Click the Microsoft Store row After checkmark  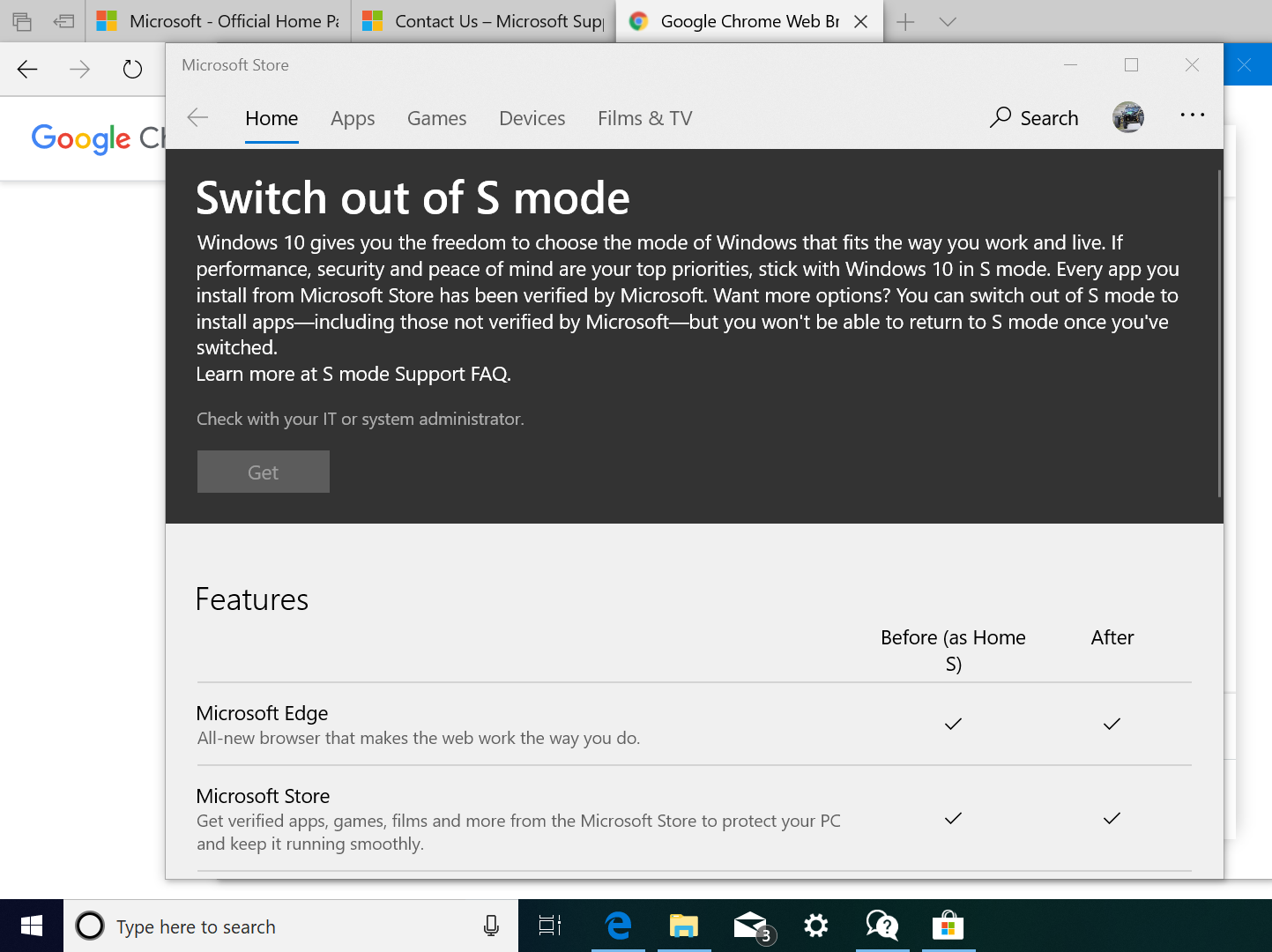[x=1112, y=818]
